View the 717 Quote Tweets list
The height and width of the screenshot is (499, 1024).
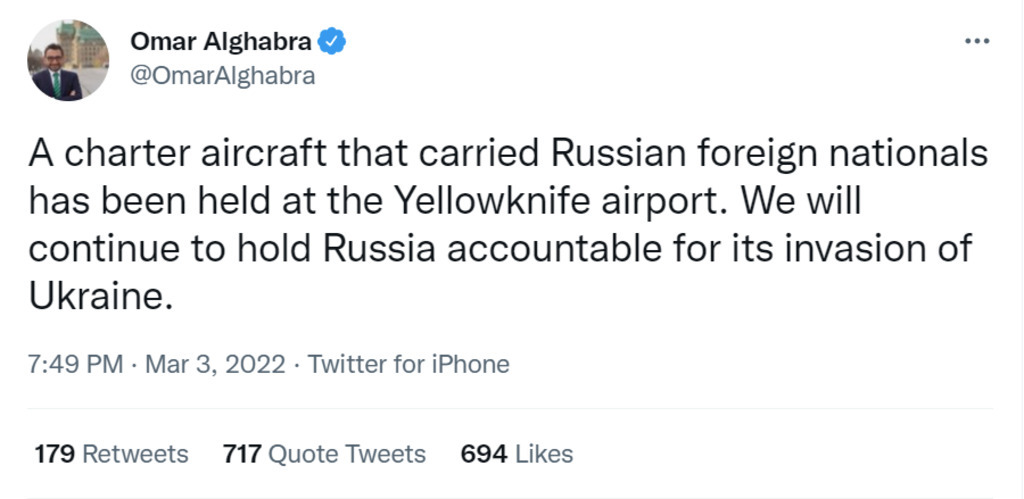point(325,454)
